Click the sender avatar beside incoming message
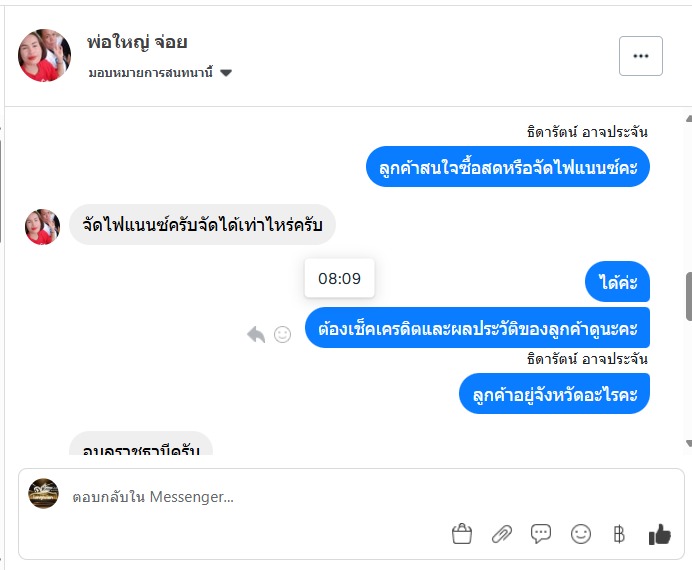This screenshot has height=570, width=692. click(42, 226)
